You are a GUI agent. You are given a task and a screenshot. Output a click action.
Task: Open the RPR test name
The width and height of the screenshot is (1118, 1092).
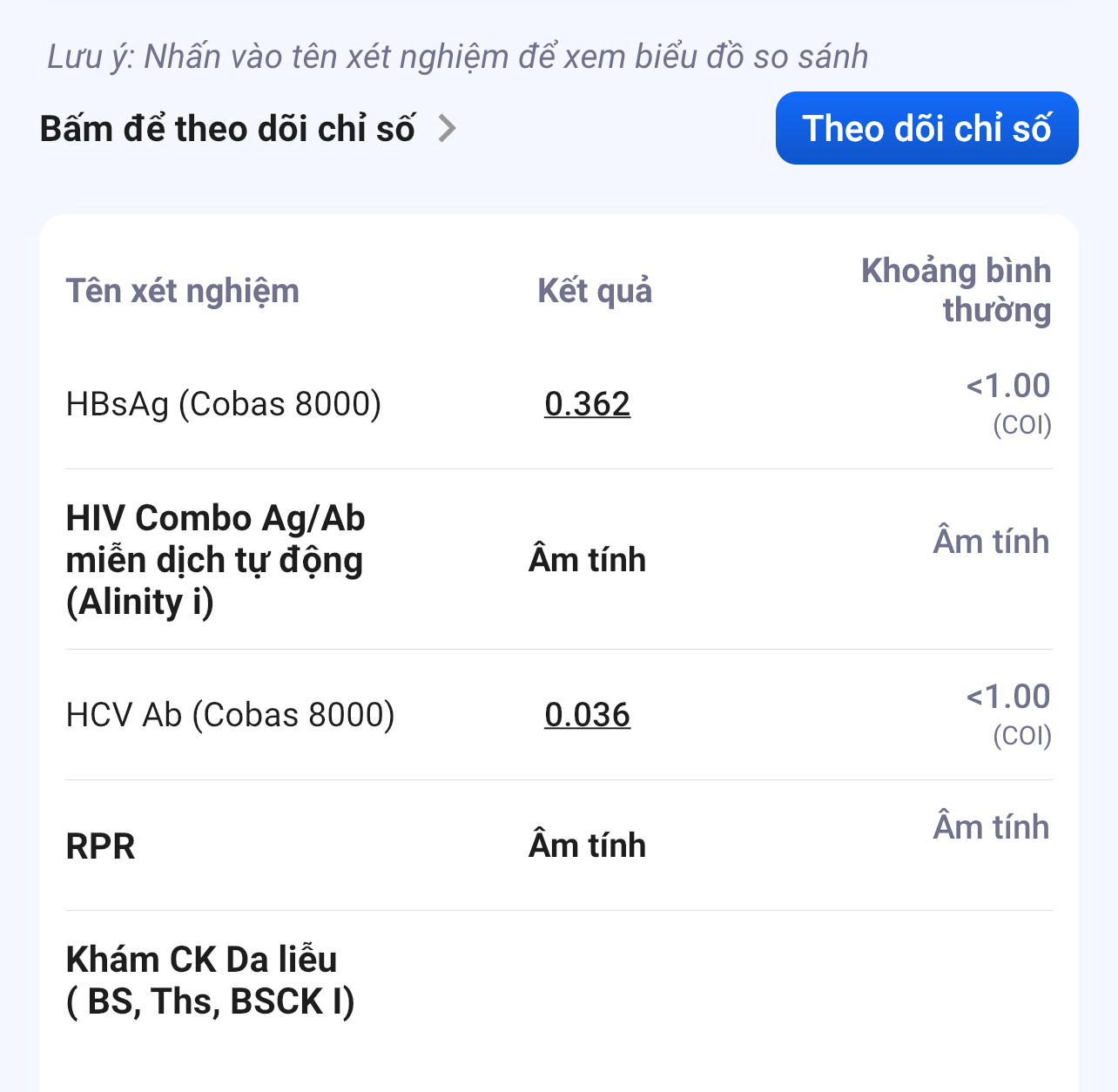[101, 846]
